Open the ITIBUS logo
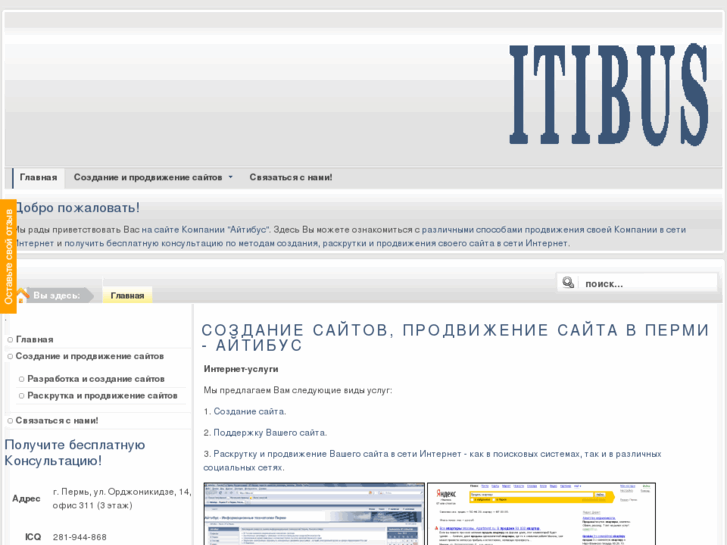The height and width of the screenshot is (545, 727). click(x=608, y=96)
